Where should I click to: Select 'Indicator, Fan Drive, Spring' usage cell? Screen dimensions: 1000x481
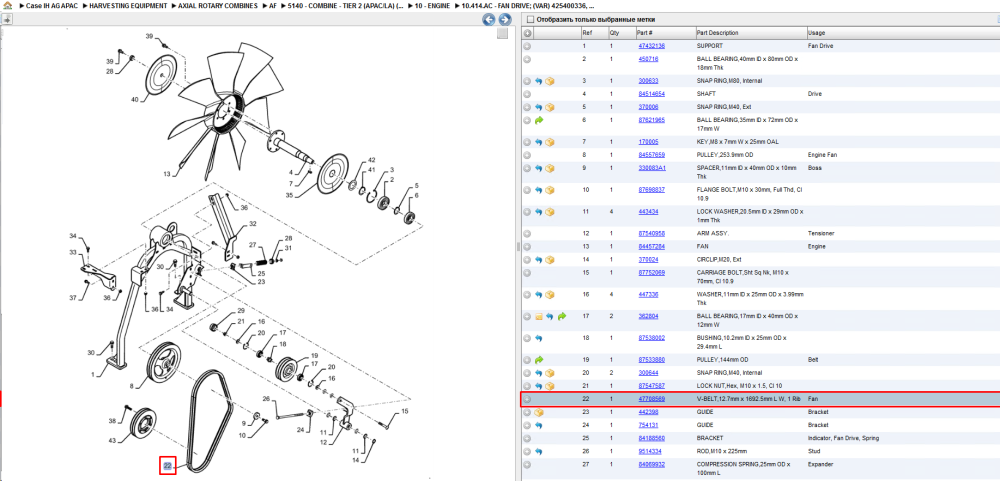click(x=844, y=438)
